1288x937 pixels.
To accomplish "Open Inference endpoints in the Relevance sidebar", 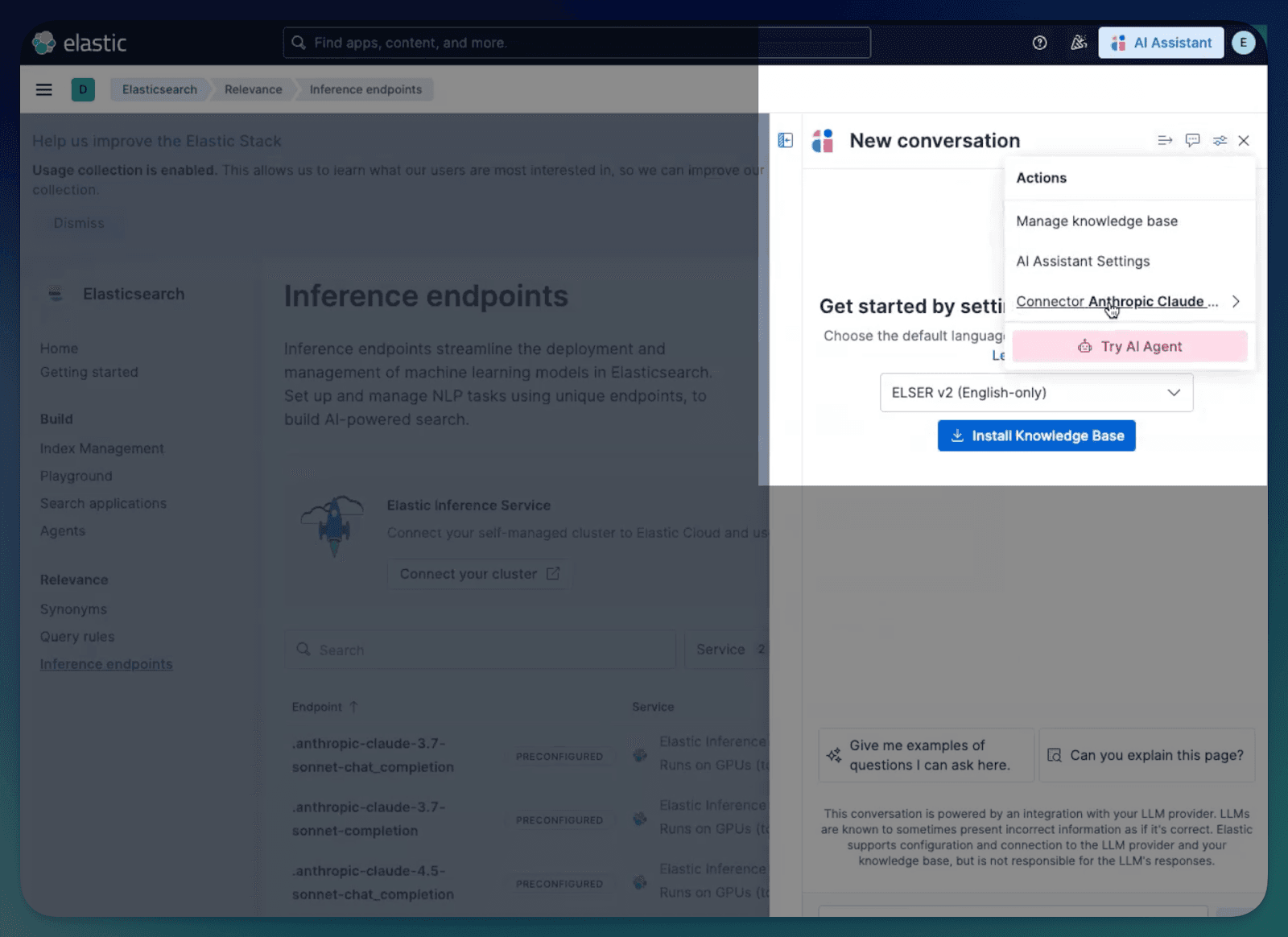I will tap(105, 663).
